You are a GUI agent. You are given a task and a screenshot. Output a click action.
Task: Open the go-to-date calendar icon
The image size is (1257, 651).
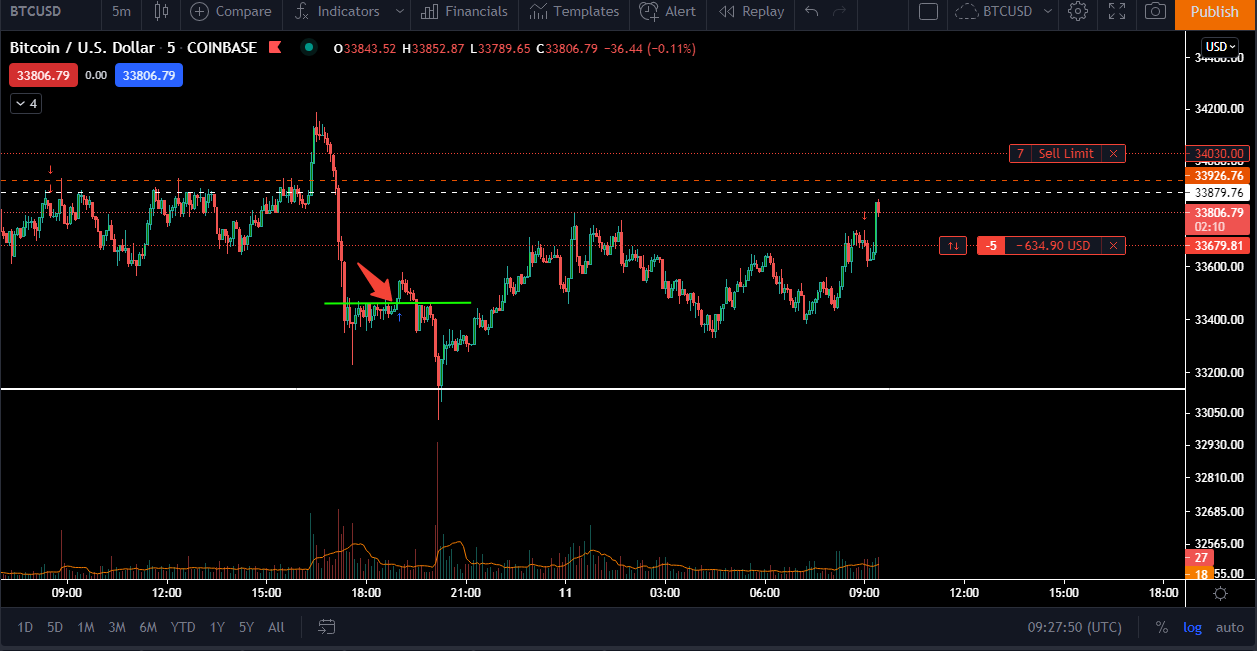[x=327, y=627]
